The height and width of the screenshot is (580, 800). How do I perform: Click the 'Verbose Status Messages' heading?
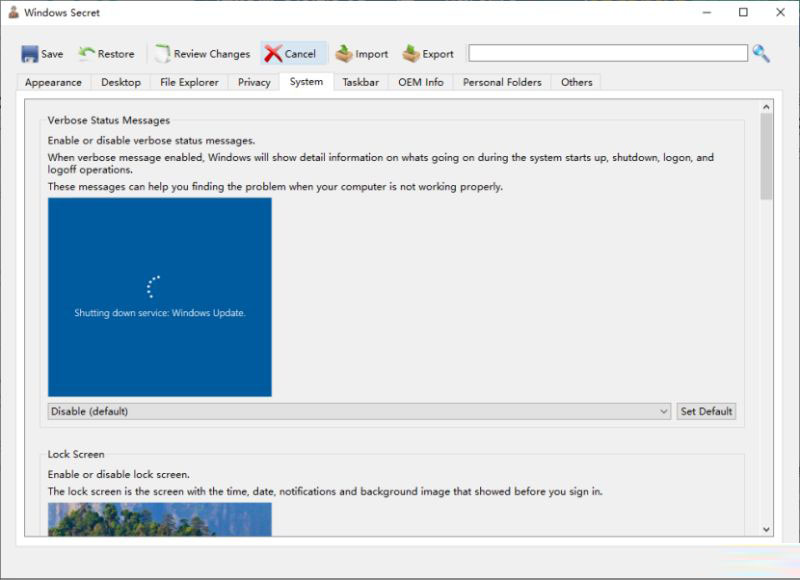click(x=109, y=120)
